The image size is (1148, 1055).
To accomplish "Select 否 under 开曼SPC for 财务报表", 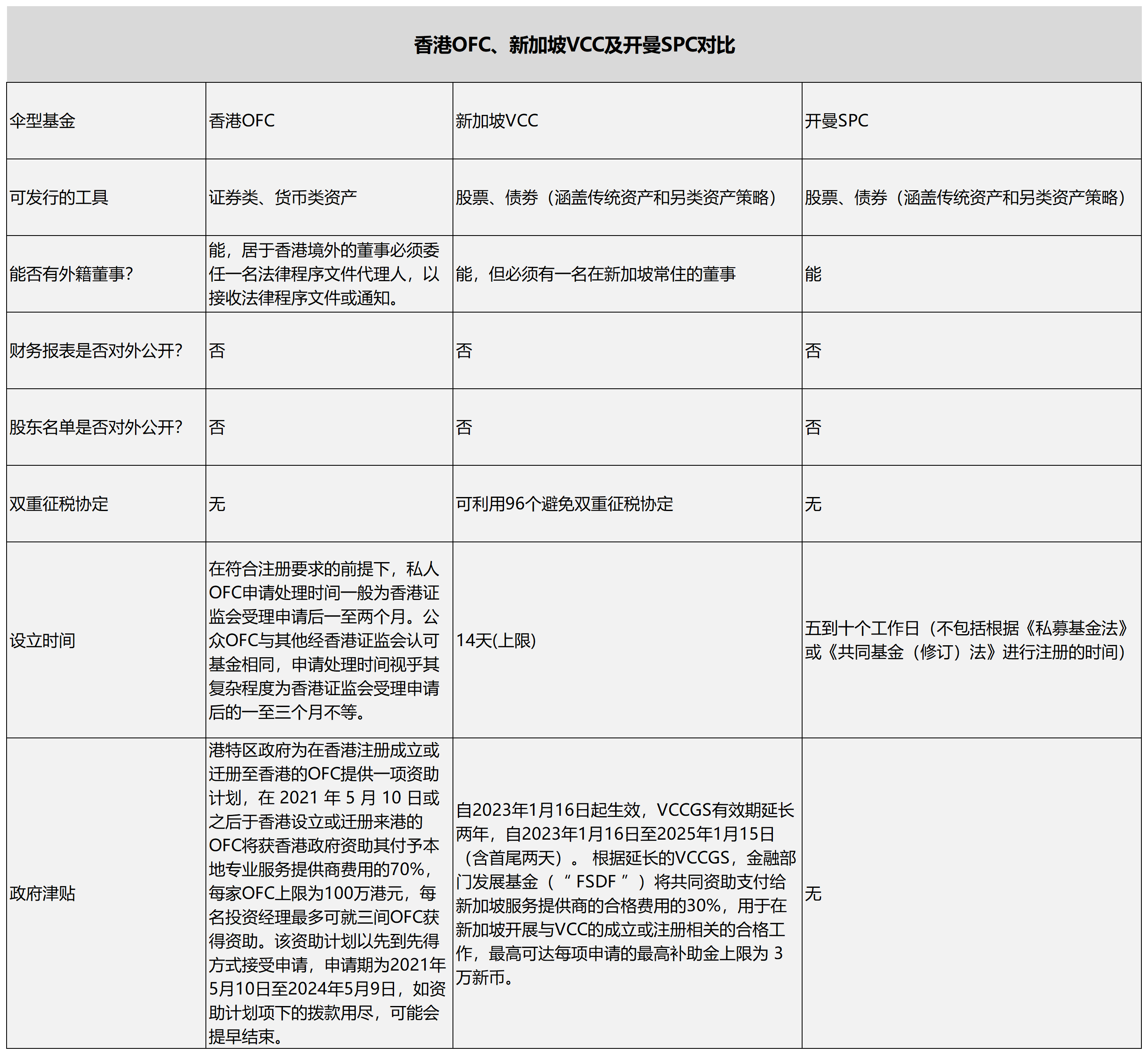I will tap(972, 350).
